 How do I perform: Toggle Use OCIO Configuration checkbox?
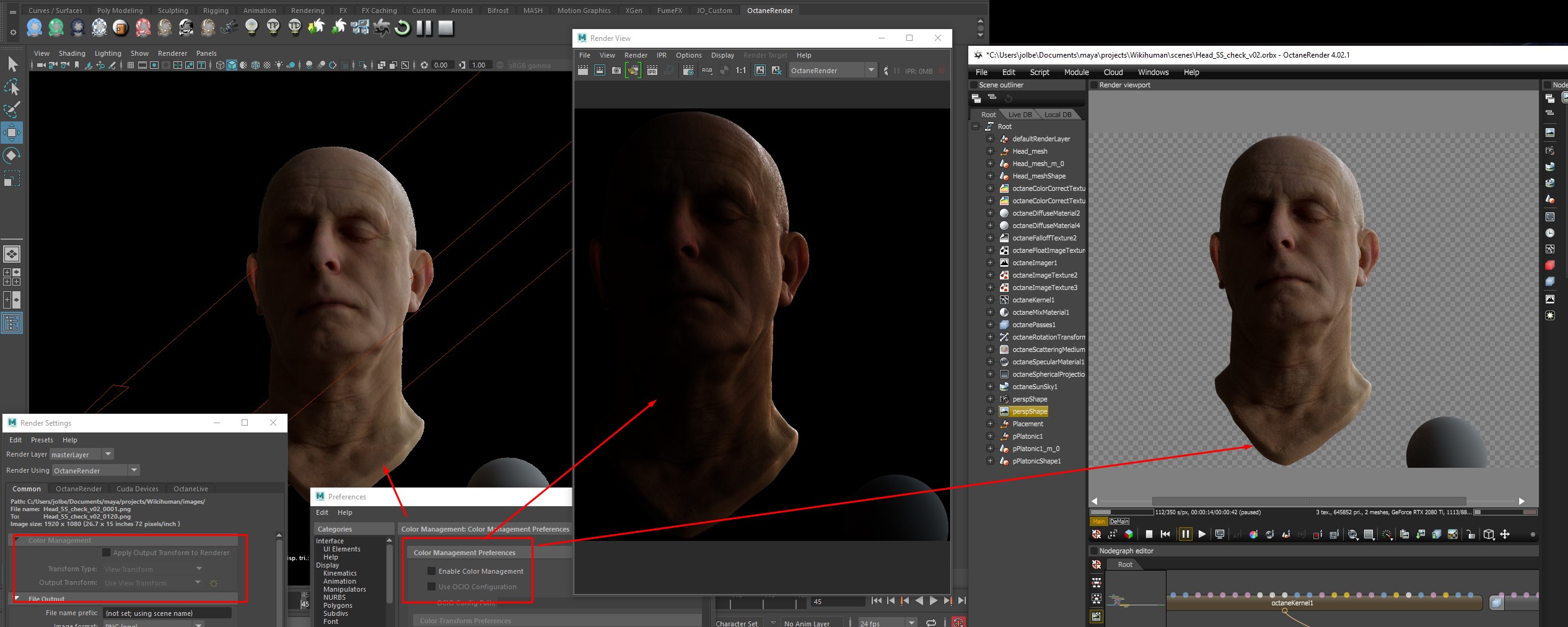point(432,587)
